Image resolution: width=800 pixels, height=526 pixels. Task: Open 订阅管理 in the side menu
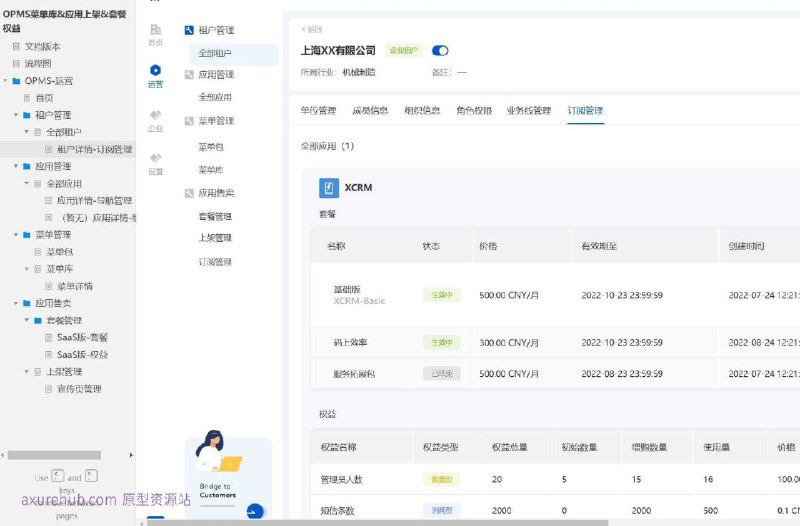(215, 262)
